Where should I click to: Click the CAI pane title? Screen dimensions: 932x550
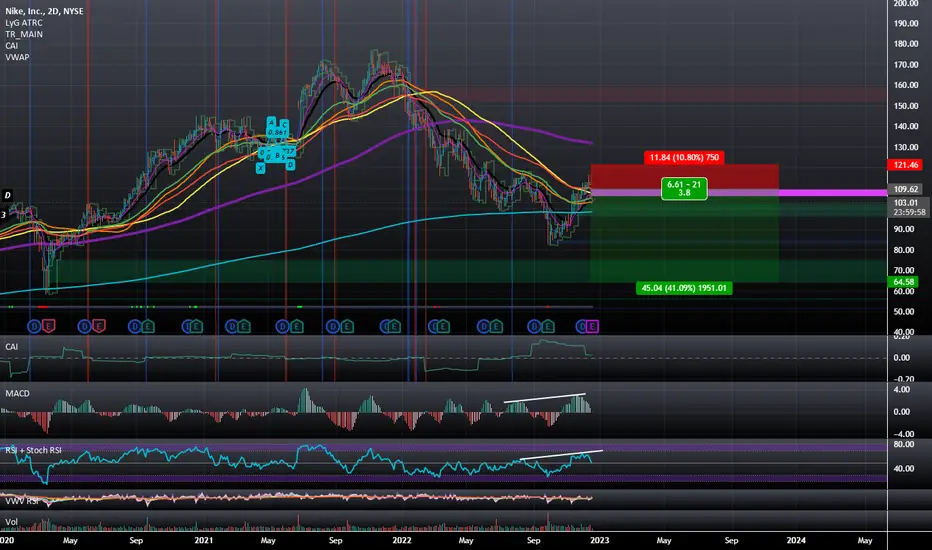click(x=11, y=347)
